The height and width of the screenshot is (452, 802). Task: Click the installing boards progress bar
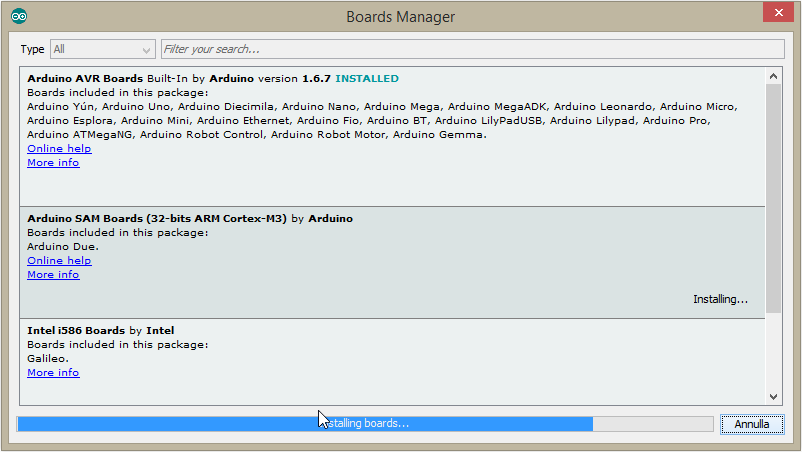click(365, 424)
